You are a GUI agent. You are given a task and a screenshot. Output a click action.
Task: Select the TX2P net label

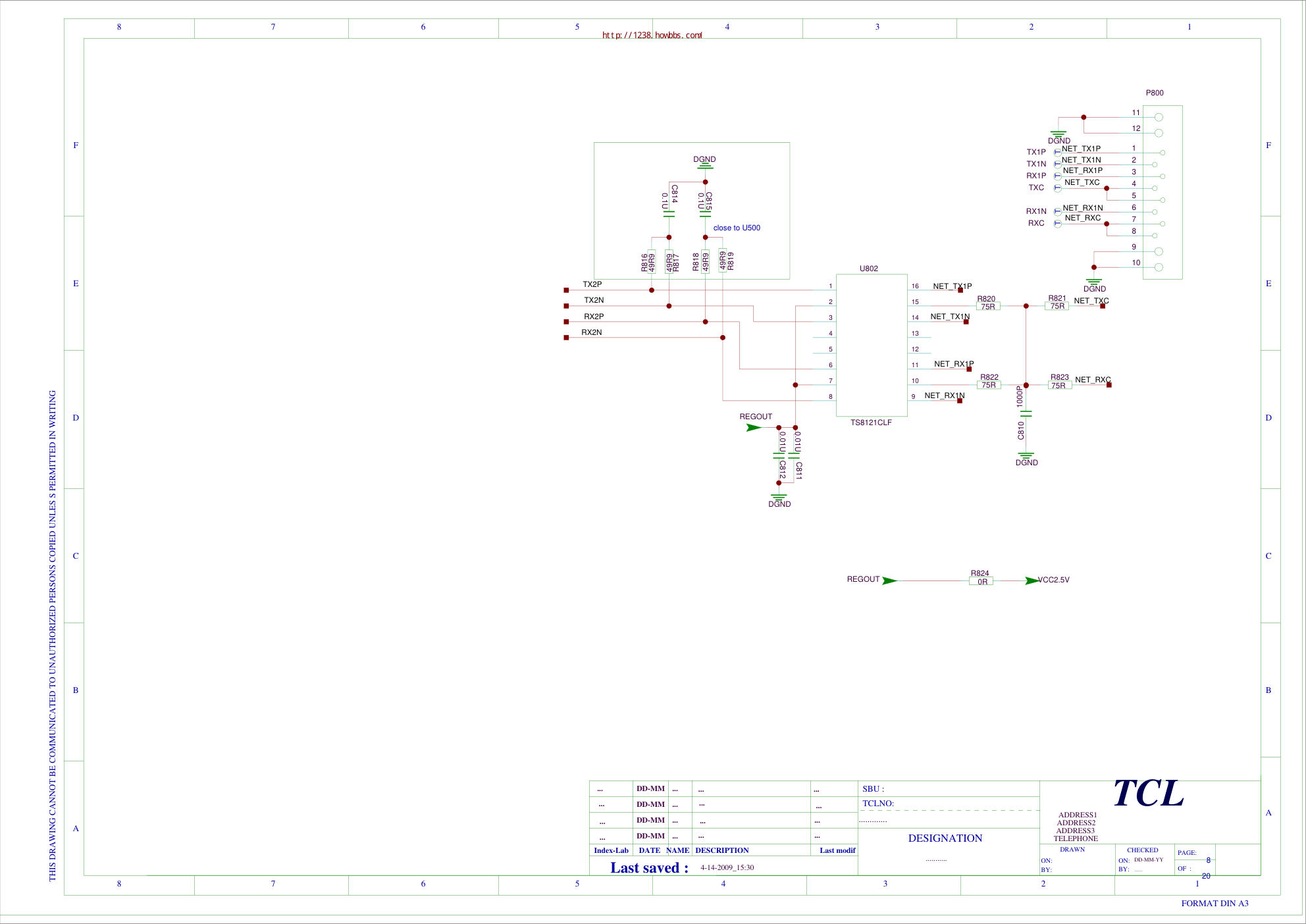coord(592,284)
